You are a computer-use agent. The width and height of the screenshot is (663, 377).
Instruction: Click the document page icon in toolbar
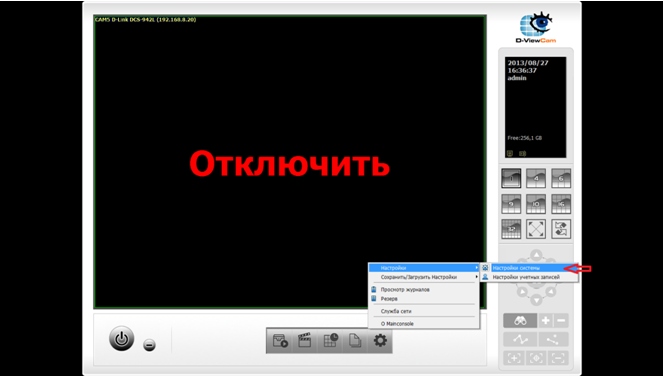coord(355,340)
